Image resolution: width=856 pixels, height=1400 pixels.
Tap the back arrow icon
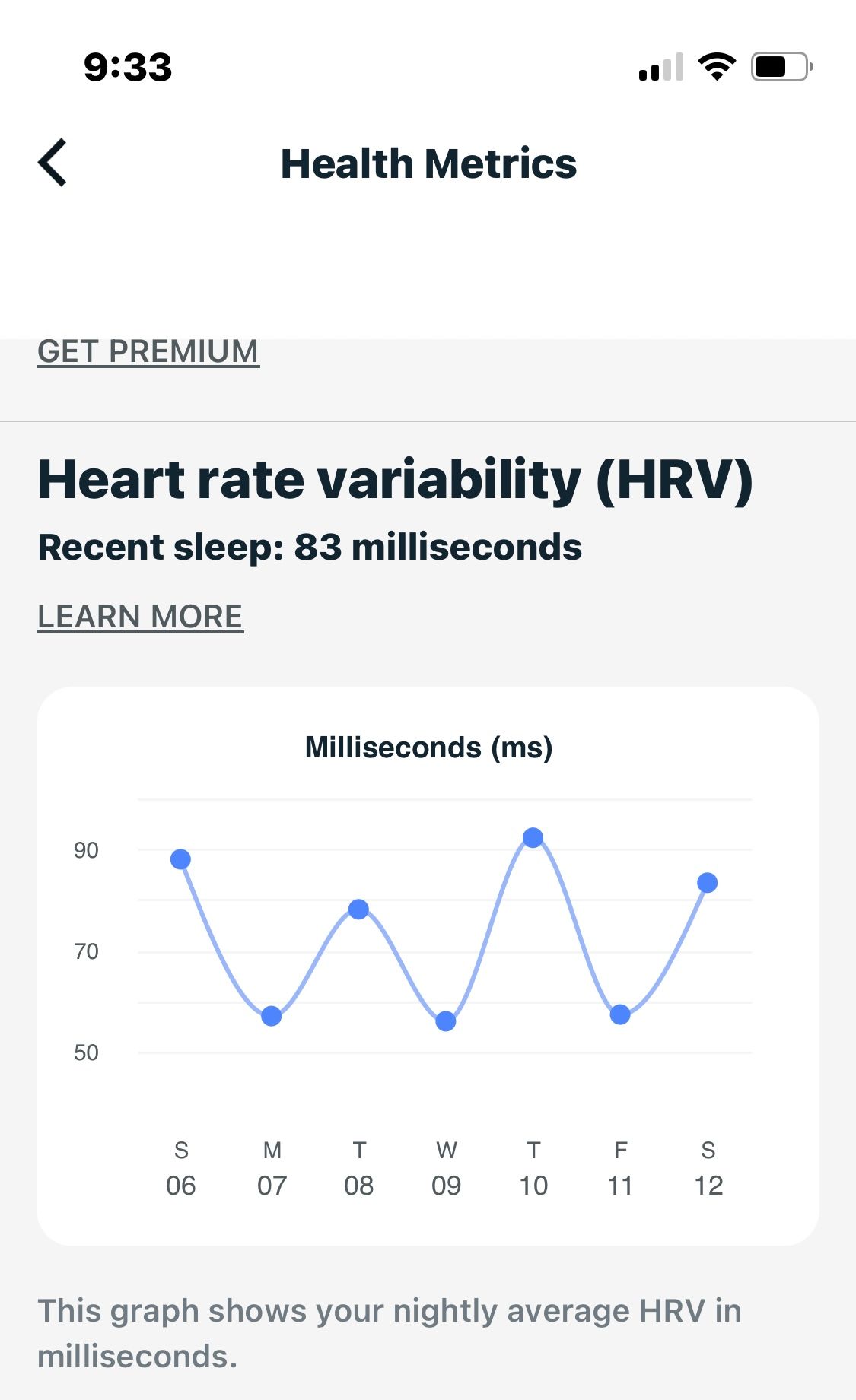pyautogui.click(x=53, y=163)
